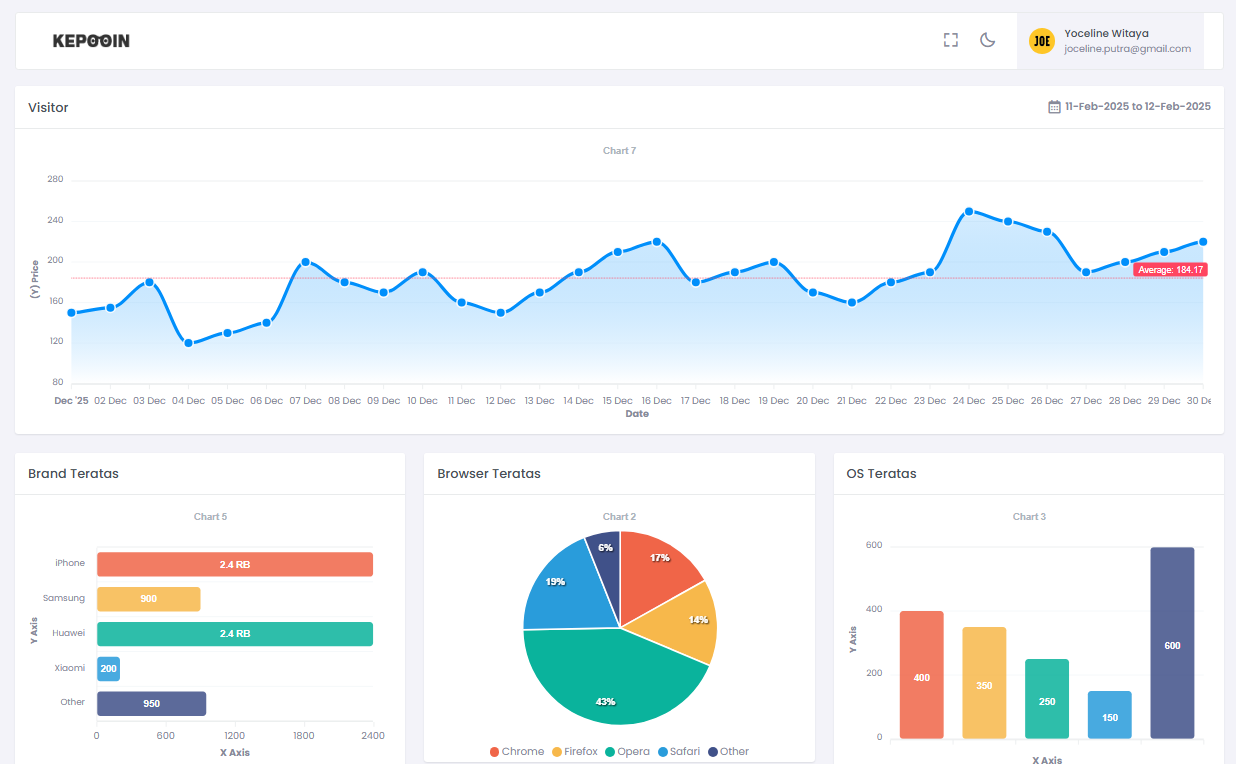
Task: Select the iPhone bar in Brand Teratas
Action: 234,564
